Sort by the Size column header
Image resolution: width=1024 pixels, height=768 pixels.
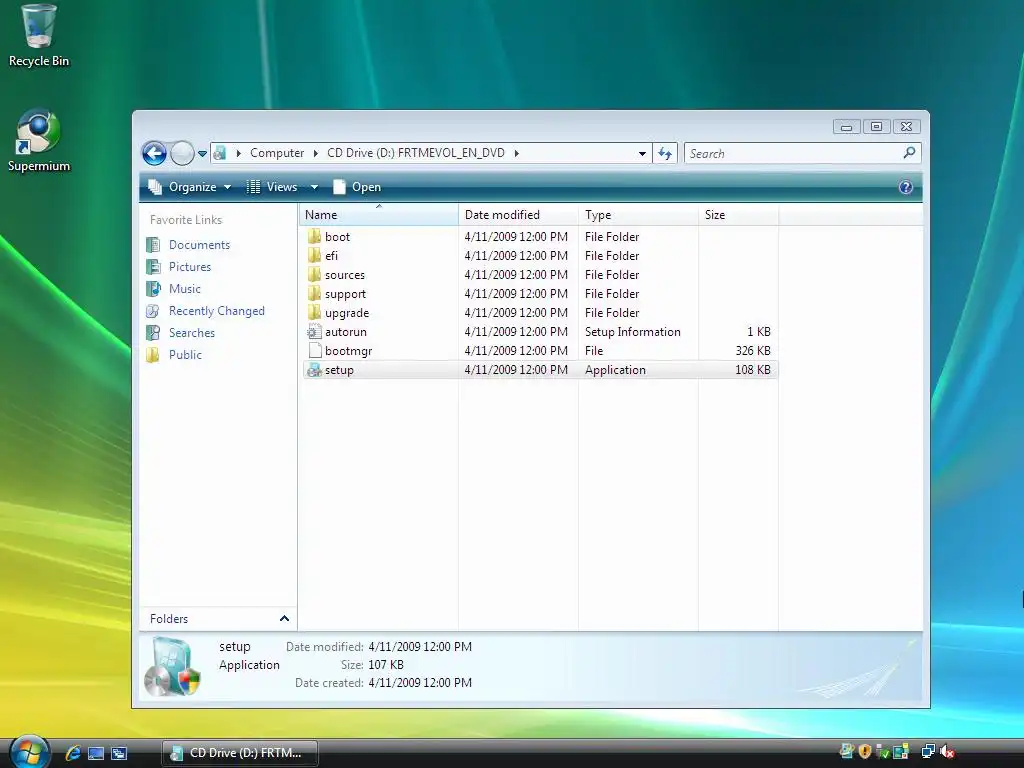[x=739, y=215]
